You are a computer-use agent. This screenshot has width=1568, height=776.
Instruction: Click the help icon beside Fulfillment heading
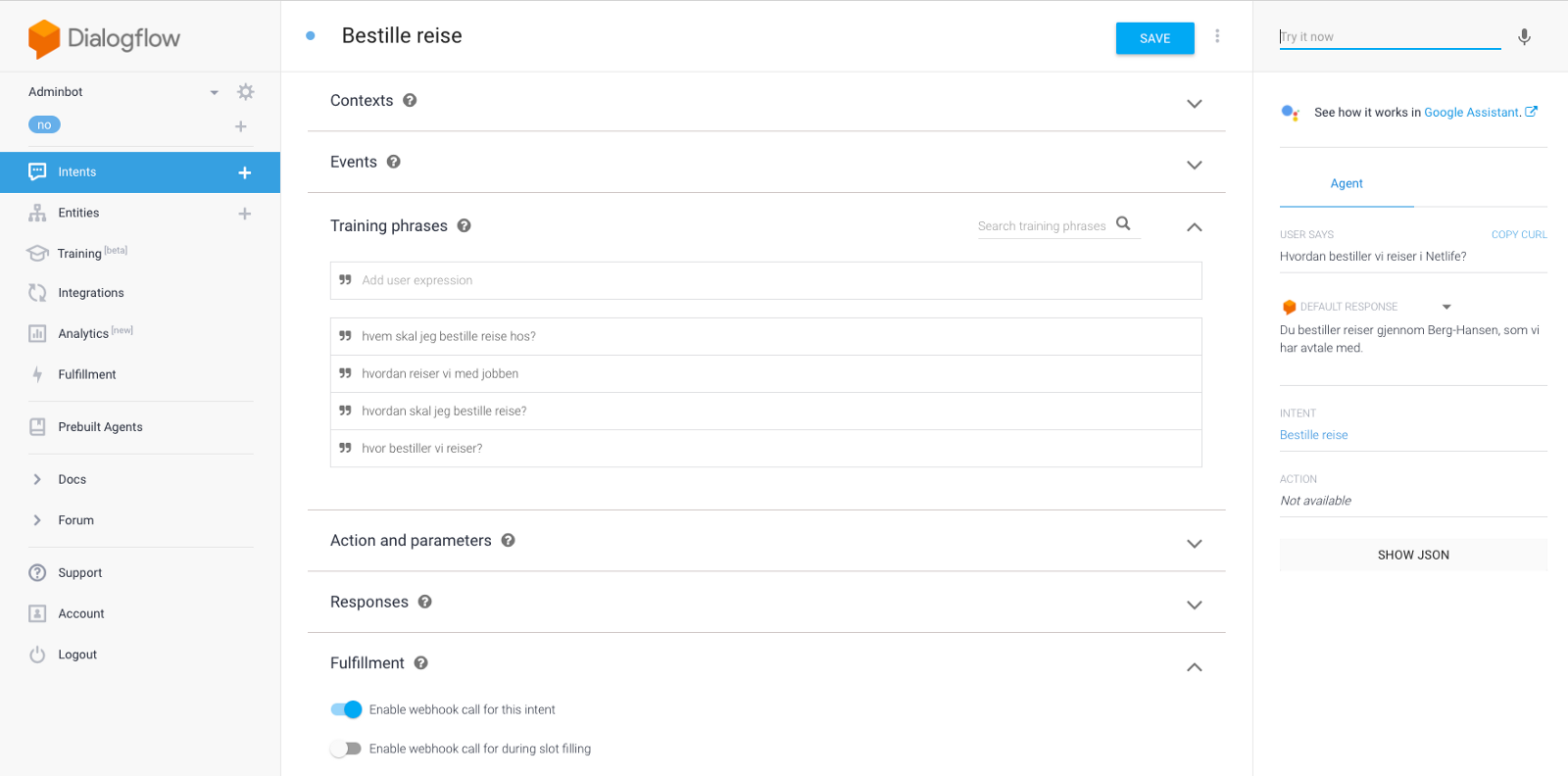pyautogui.click(x=420, y=663)
